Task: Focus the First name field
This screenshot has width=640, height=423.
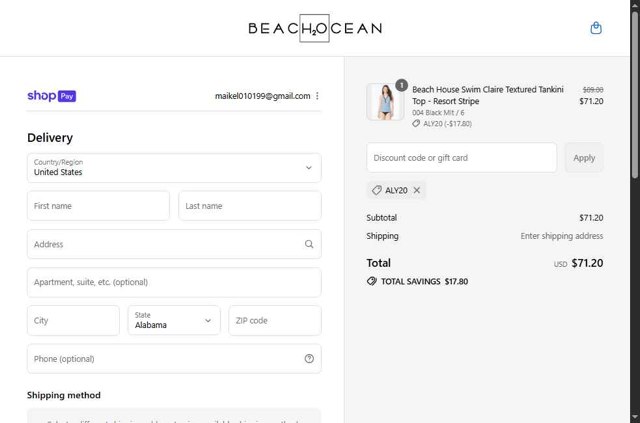Action: 98,206
